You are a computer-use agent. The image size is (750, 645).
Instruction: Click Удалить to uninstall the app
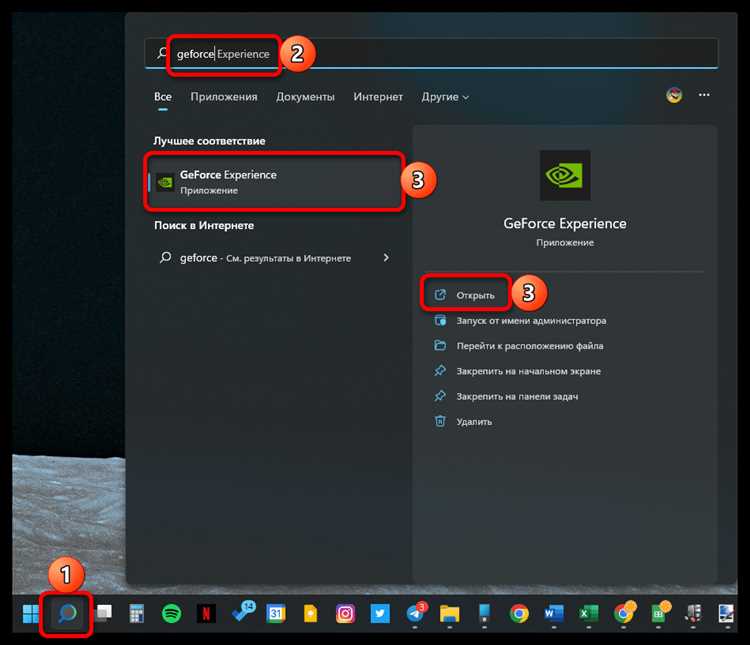463,422
